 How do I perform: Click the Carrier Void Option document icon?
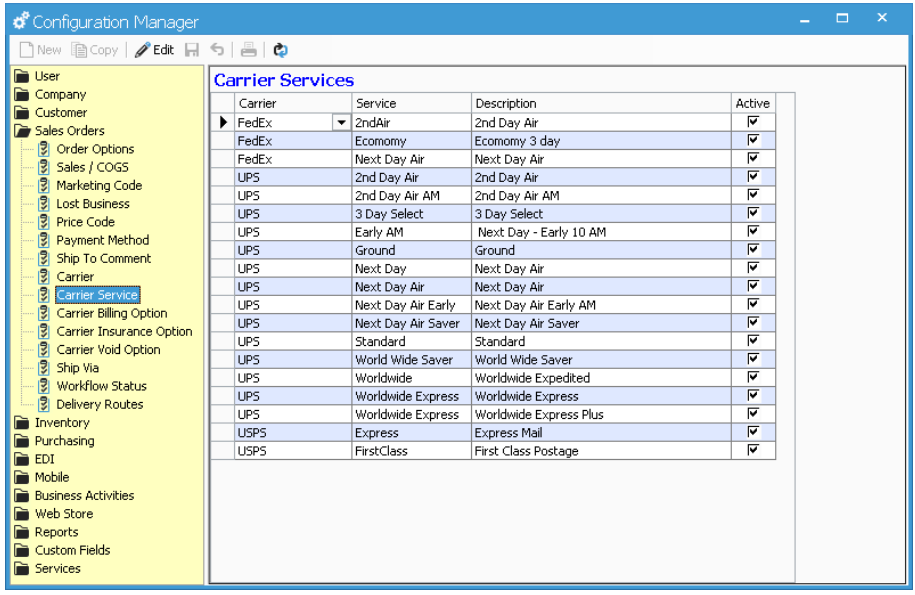coord(44,349)
